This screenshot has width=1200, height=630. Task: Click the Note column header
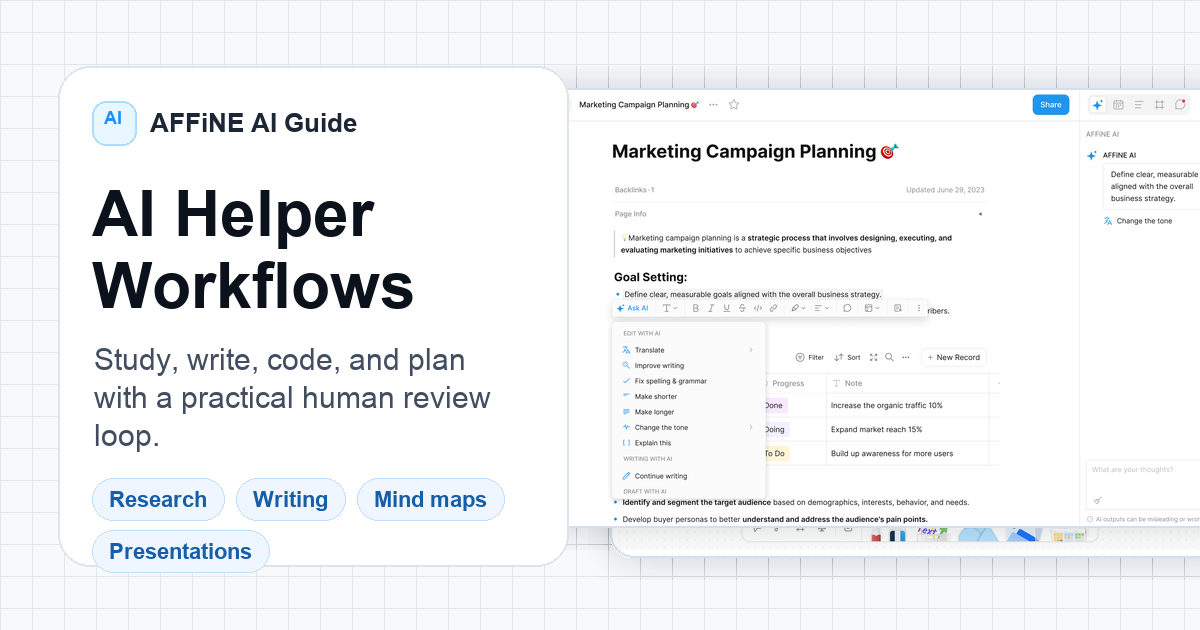click(x=908, y=383)
